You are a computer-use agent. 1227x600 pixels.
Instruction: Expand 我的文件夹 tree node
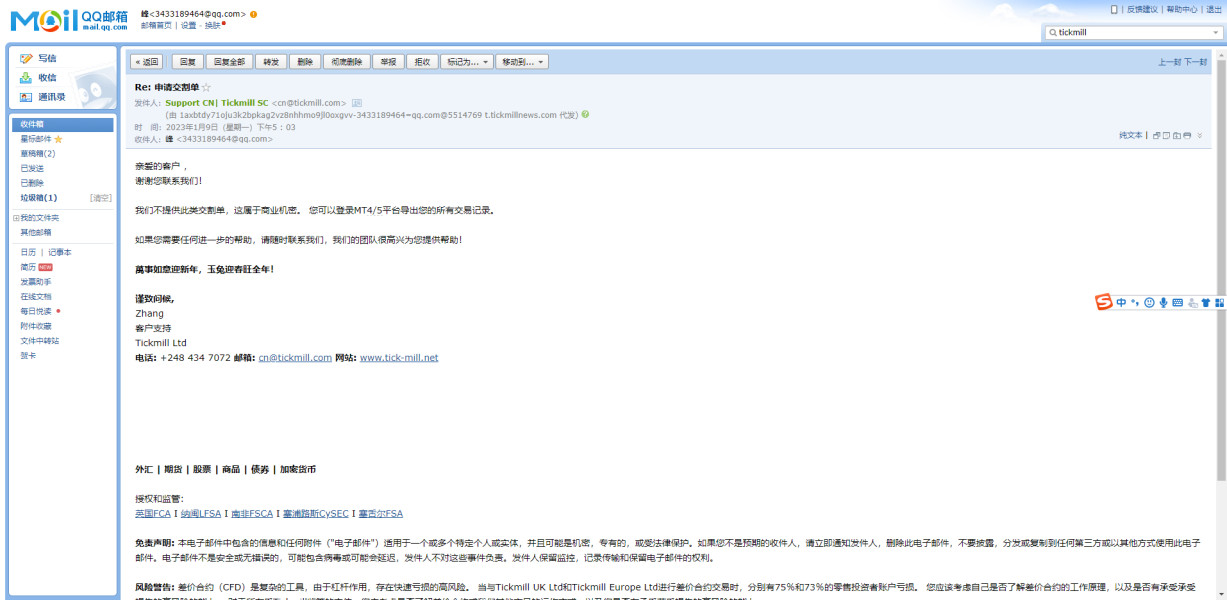pos(15,218)
